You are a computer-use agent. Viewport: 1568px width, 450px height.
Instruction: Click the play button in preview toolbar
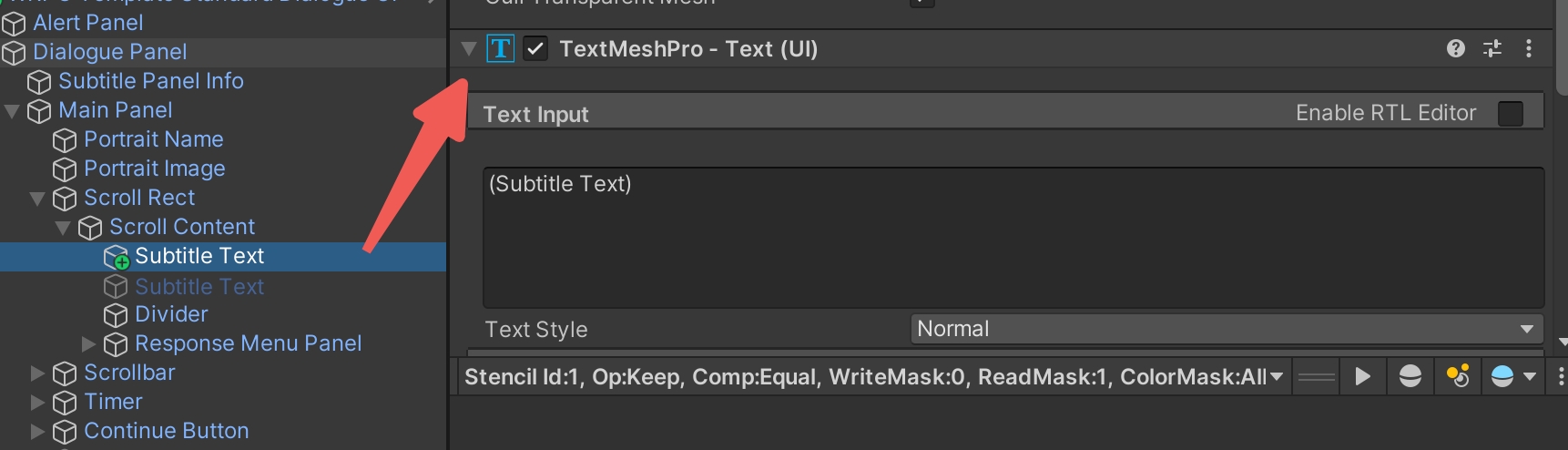(1362, 376)
